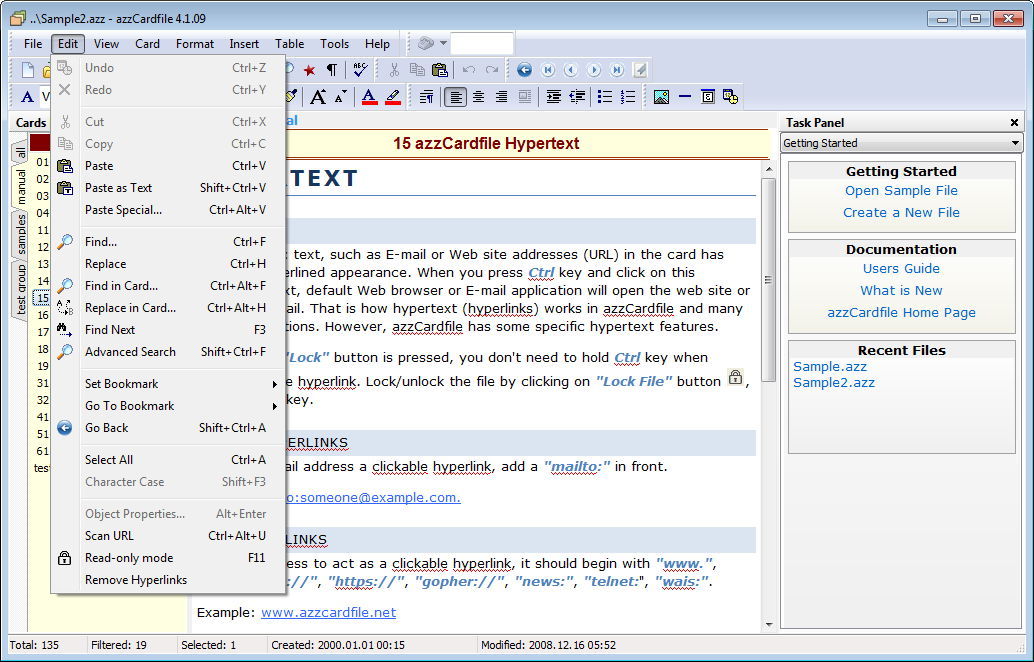
Task: Open Sample File from Getting Started panel
Action: [x=901, y=190]
